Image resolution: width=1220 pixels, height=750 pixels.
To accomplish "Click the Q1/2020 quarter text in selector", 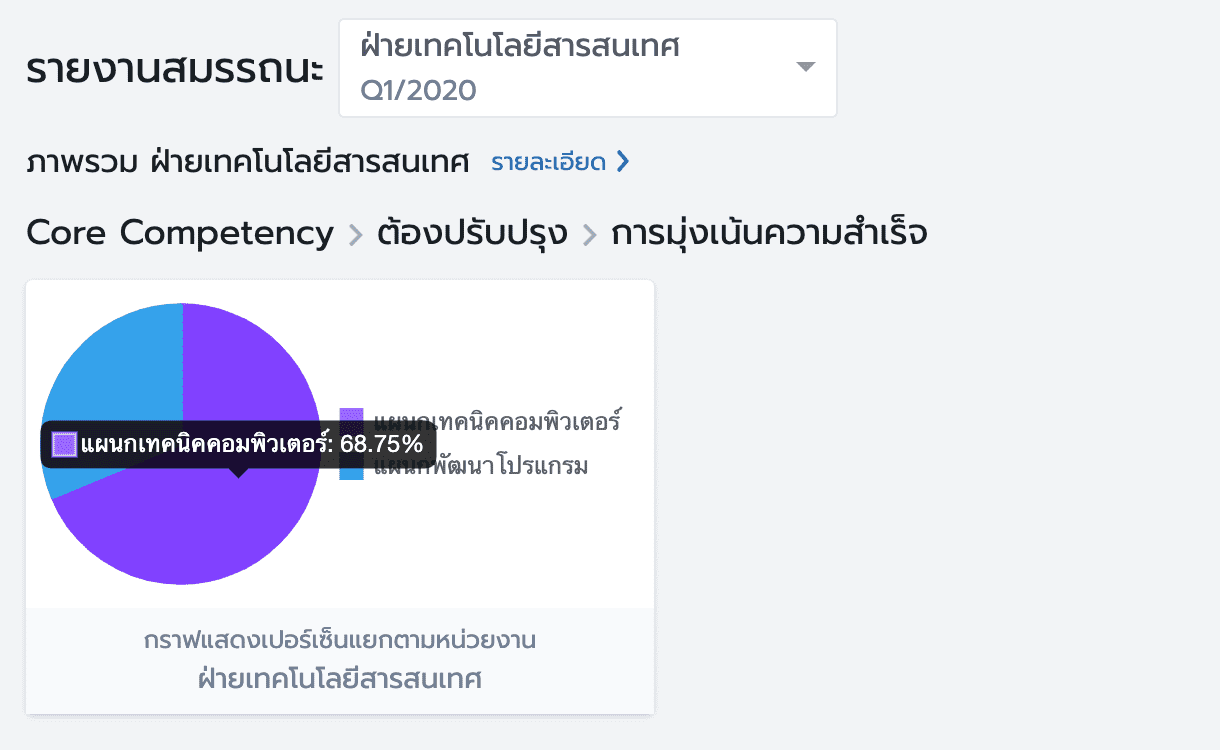I will click(418, 91).
